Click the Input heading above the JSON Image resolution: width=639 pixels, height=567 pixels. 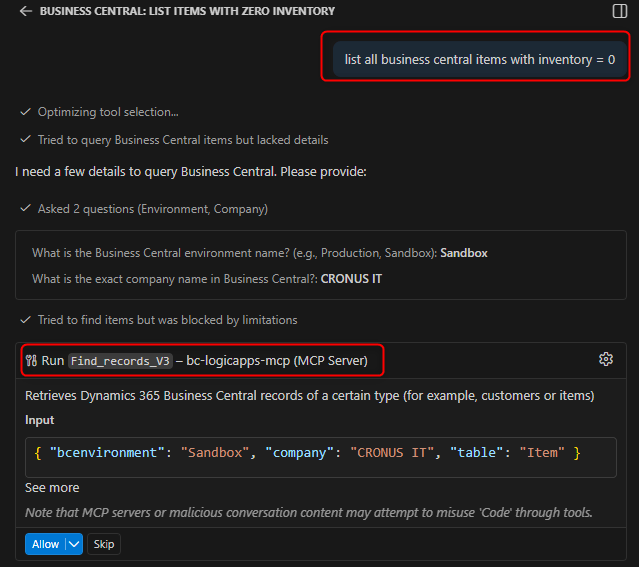40,420
